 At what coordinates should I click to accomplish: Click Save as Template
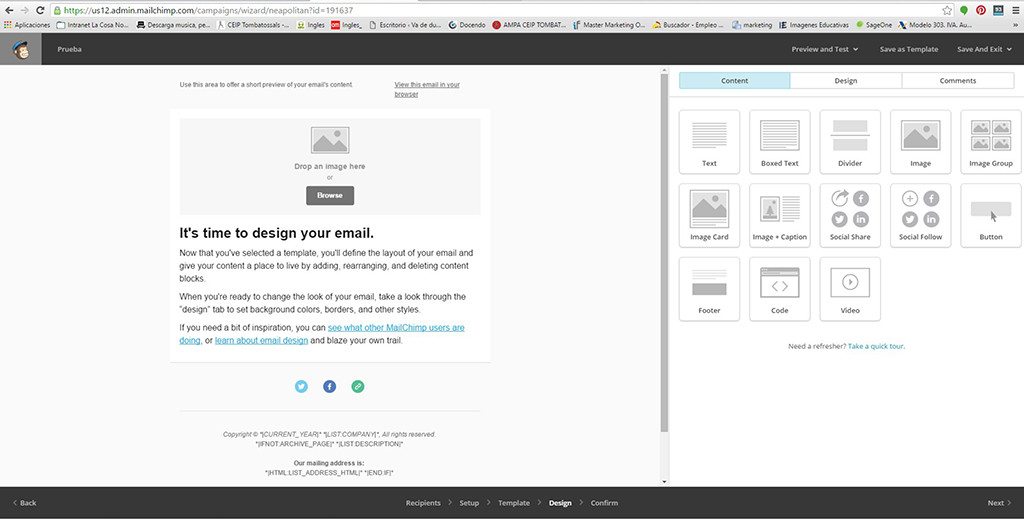point(909,49)
